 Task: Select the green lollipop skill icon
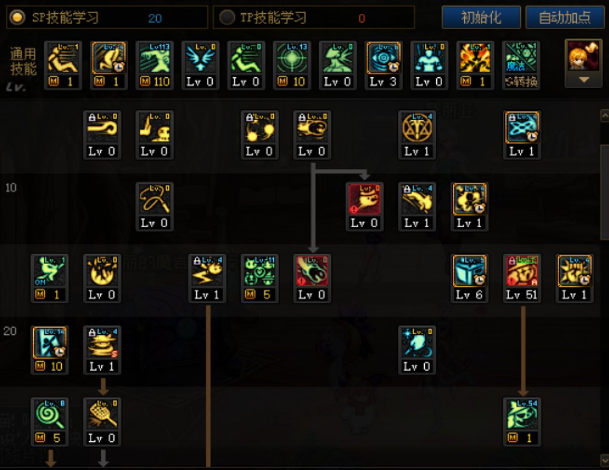[x=49, y=414]
